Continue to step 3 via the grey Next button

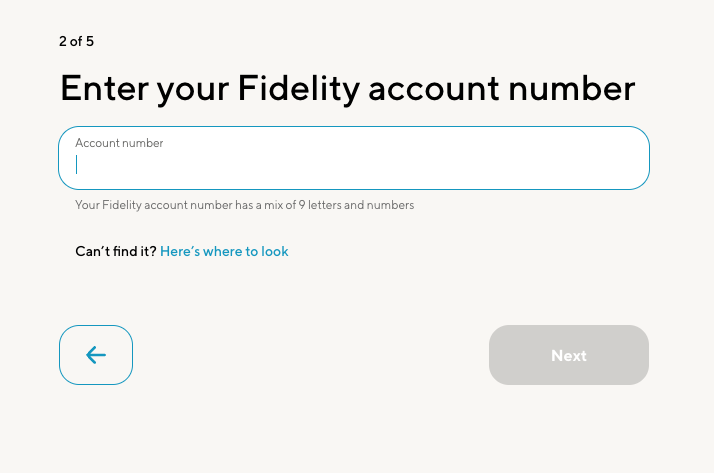[568, 355]
